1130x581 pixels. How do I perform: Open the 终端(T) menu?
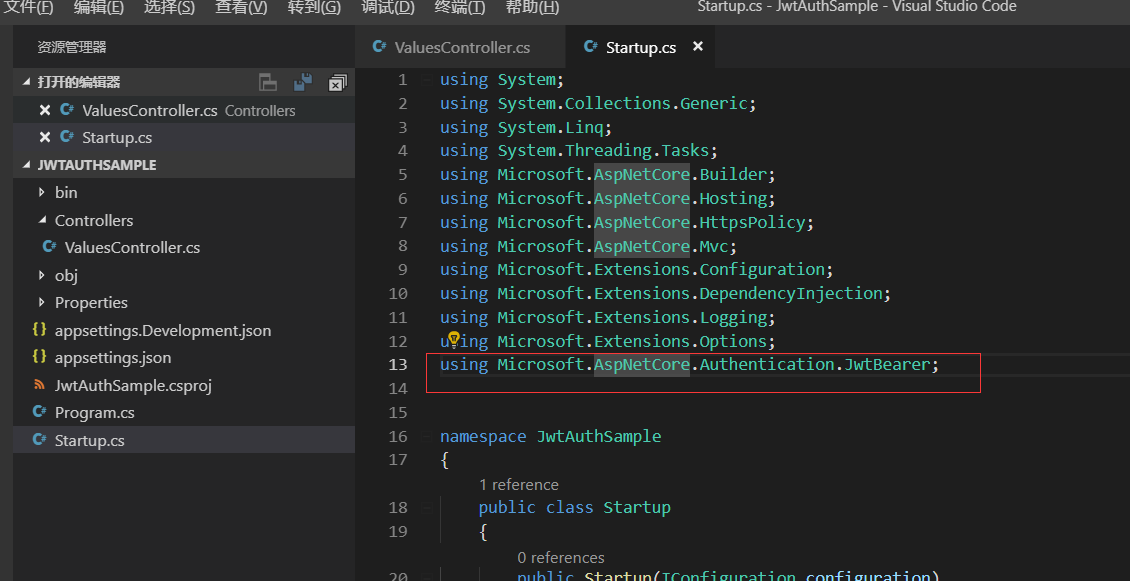460,7
